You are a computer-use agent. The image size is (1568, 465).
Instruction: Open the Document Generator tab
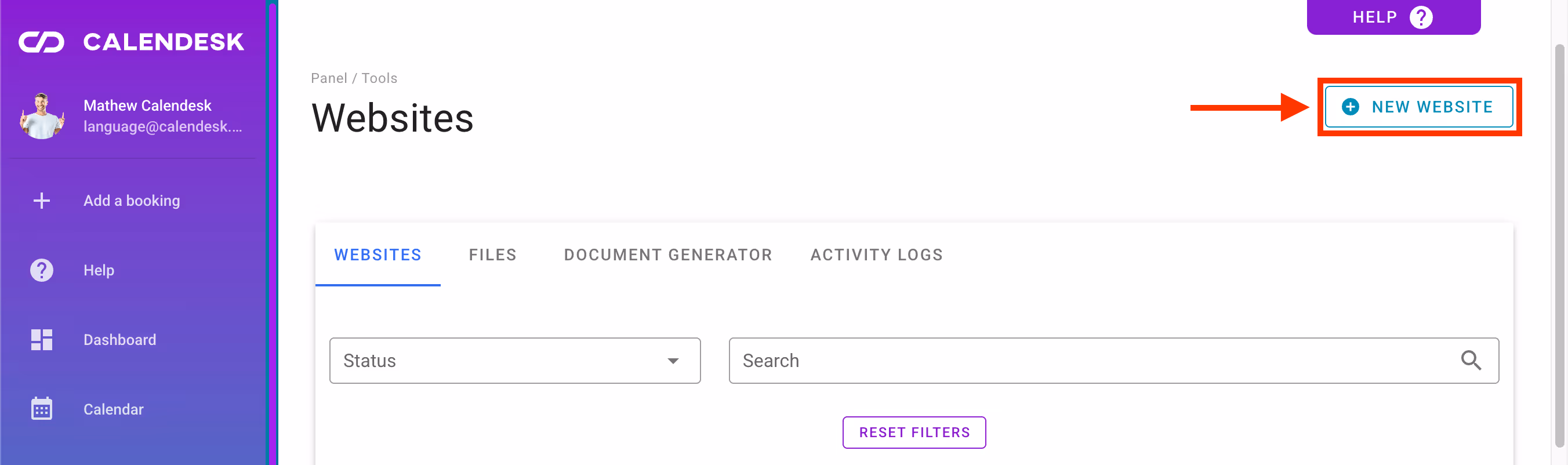(668, 255)
